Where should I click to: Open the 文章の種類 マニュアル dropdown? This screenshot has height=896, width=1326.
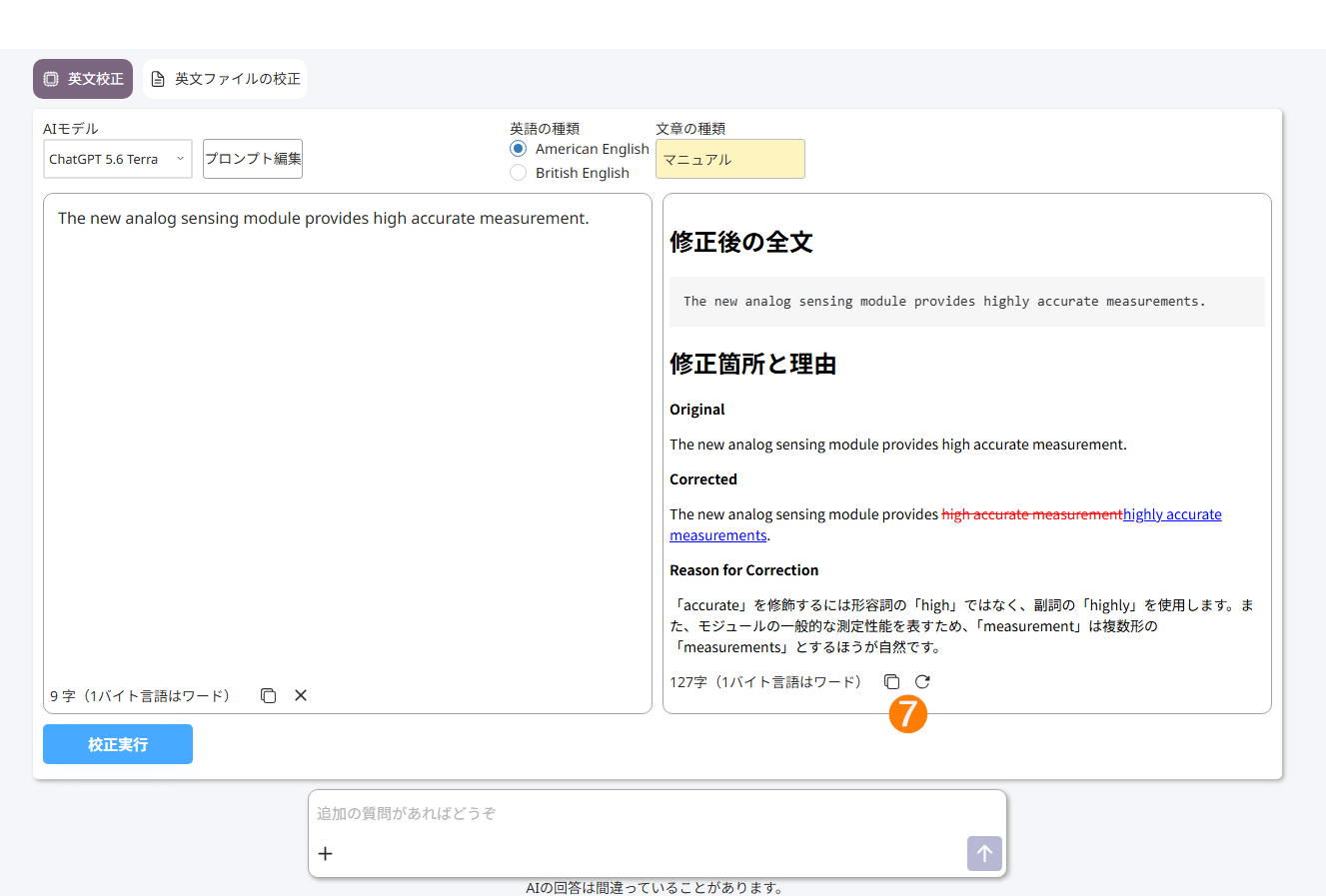(730, 159)
